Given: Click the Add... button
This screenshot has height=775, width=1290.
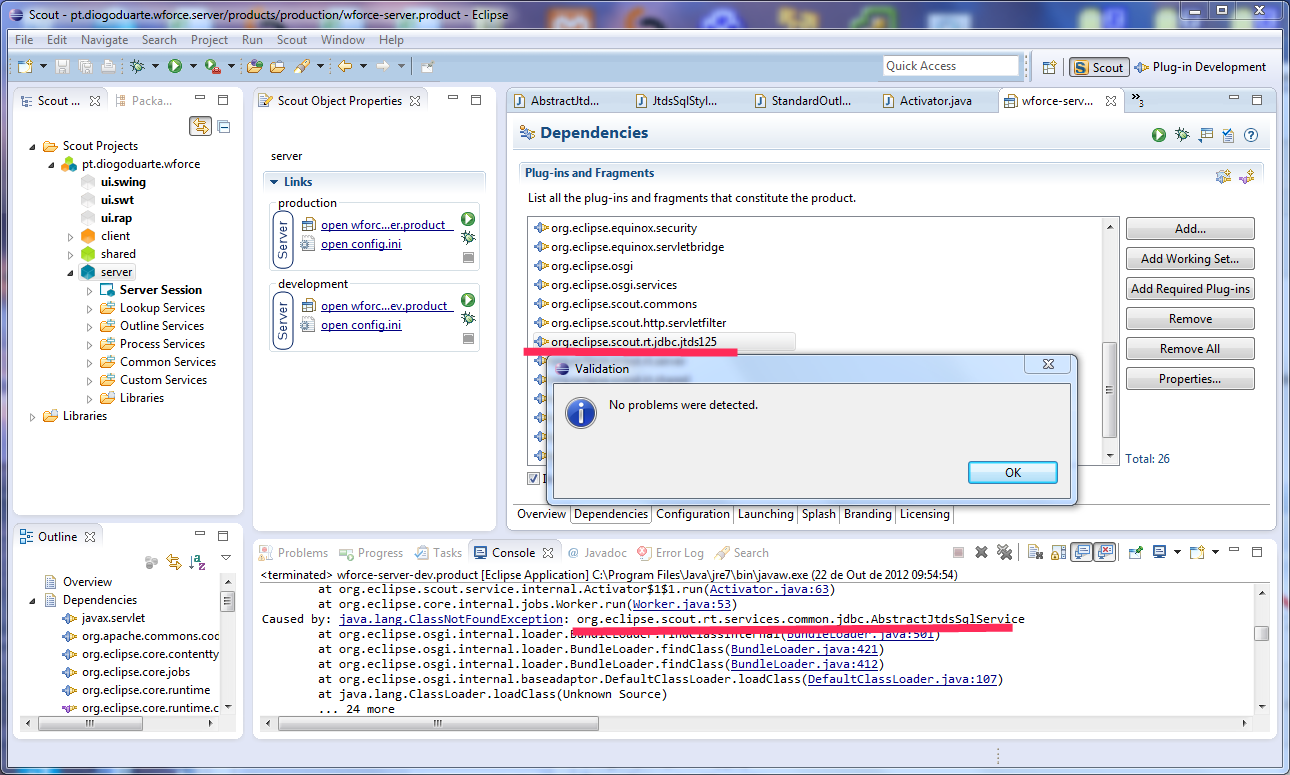Looking at the screenshot, I should tap(1190, 229).
